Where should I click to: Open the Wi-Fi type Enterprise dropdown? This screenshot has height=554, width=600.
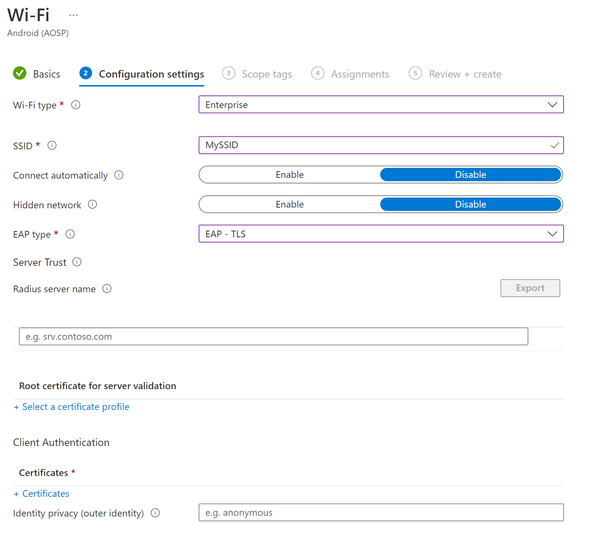381,104
